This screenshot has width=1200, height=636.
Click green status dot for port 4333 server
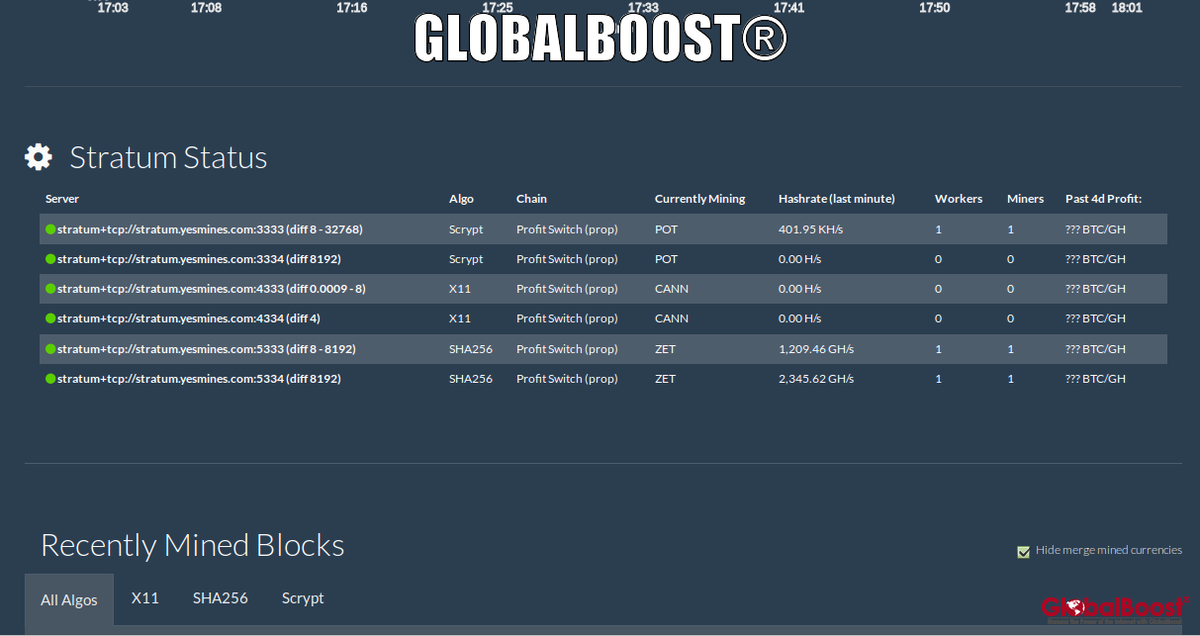tap(51, 289)
